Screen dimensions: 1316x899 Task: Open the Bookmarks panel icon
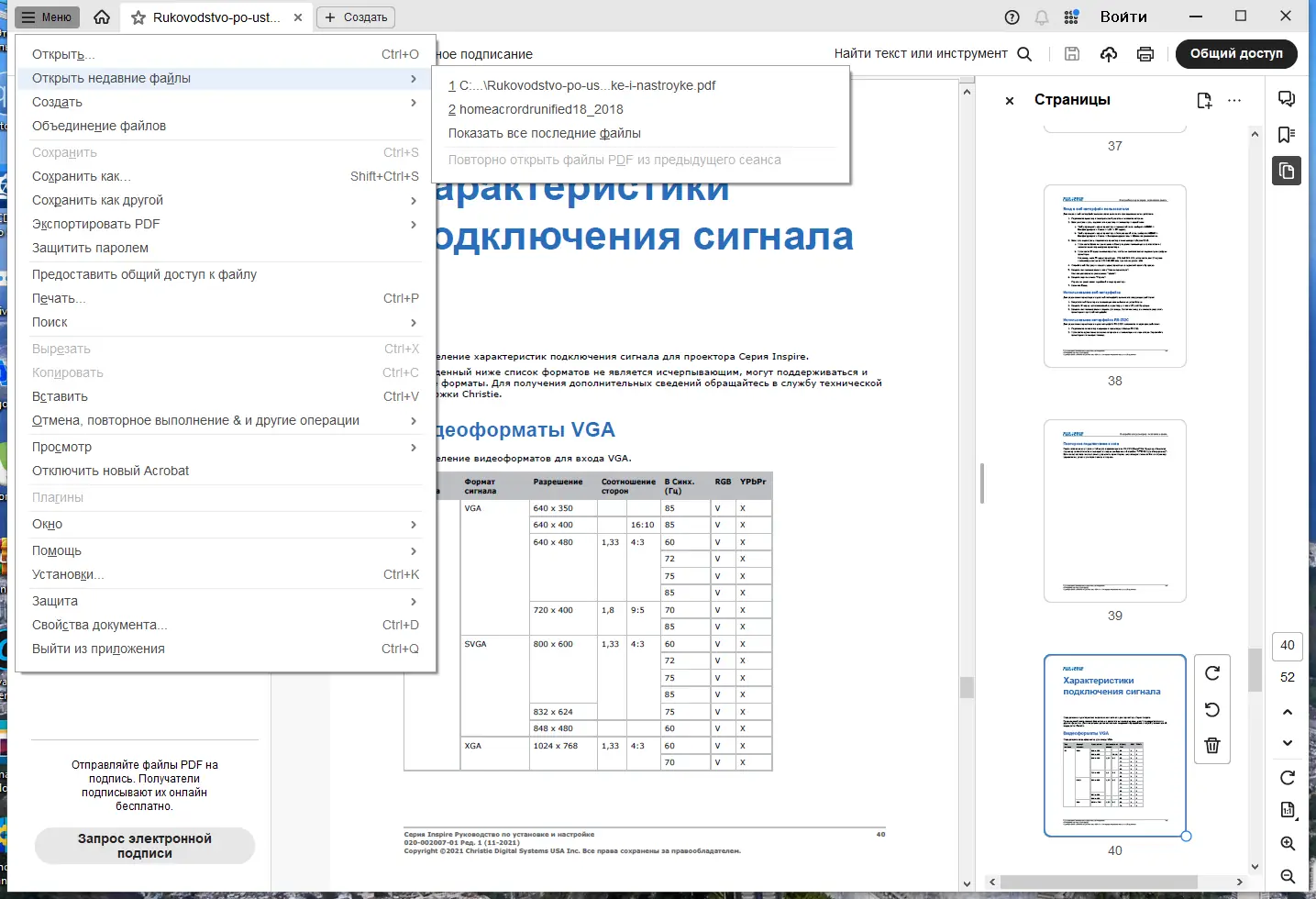1287,135
